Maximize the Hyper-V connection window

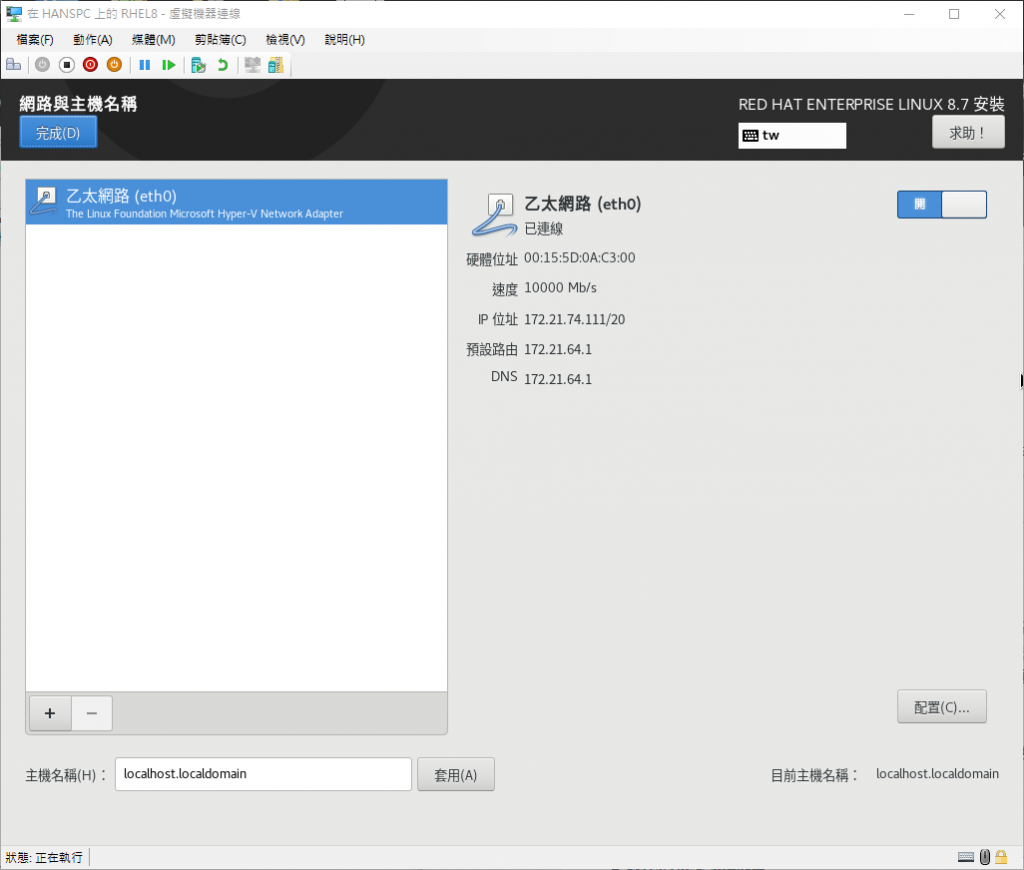954,14
